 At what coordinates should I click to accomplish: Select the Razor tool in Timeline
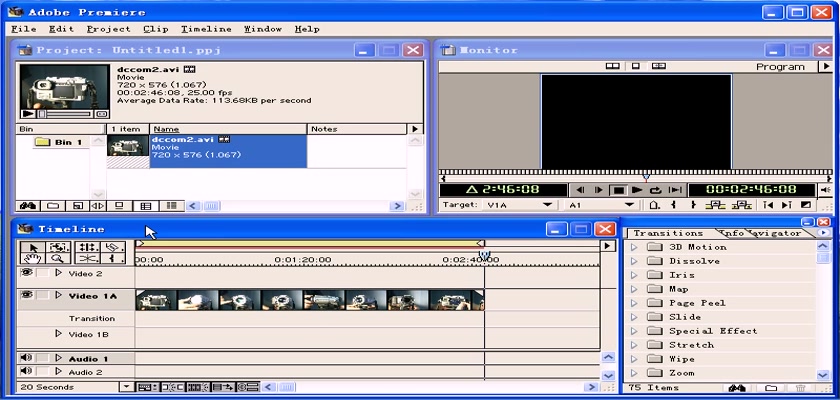[x=112, y=247]
